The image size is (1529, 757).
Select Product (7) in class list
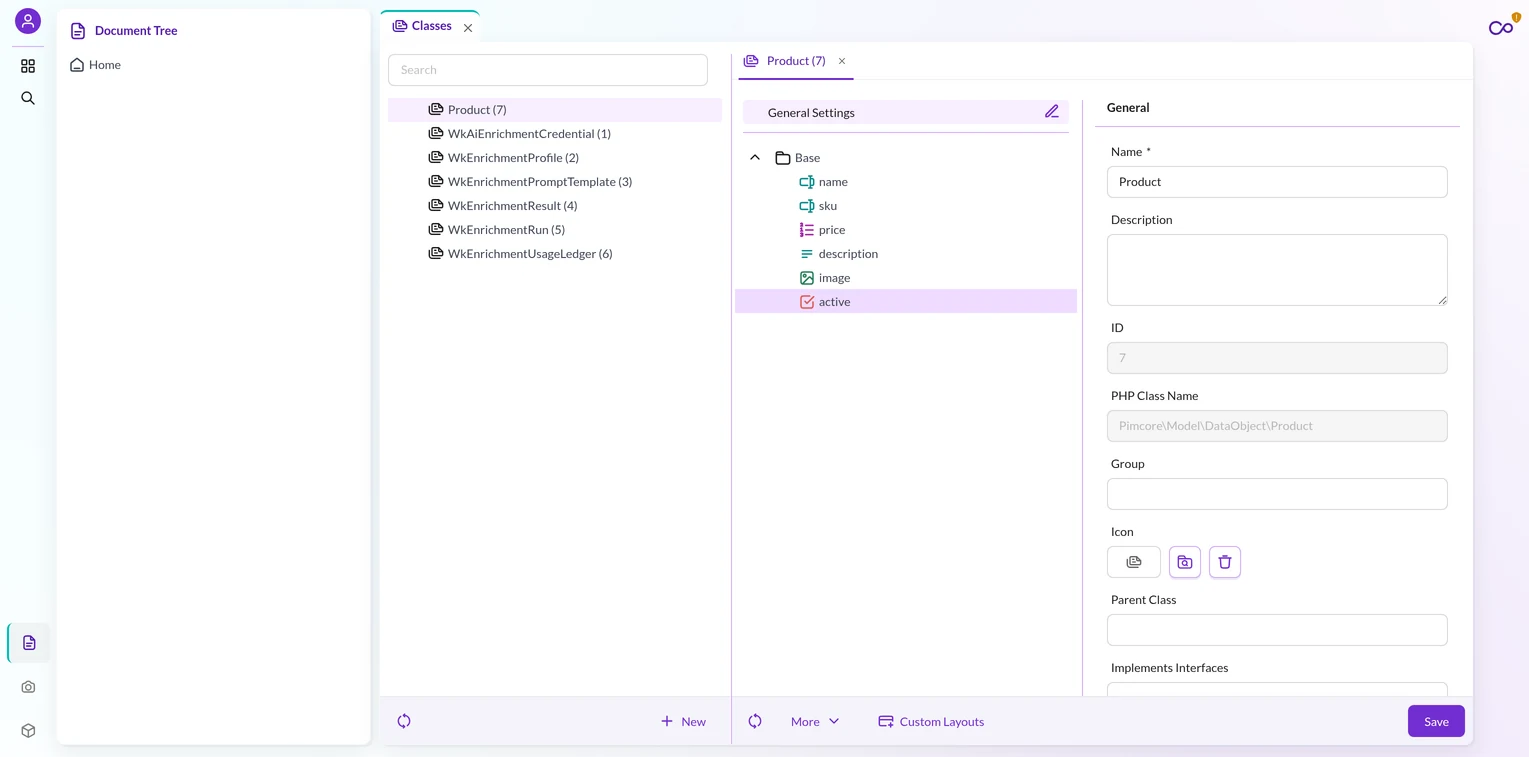point(555,110)
